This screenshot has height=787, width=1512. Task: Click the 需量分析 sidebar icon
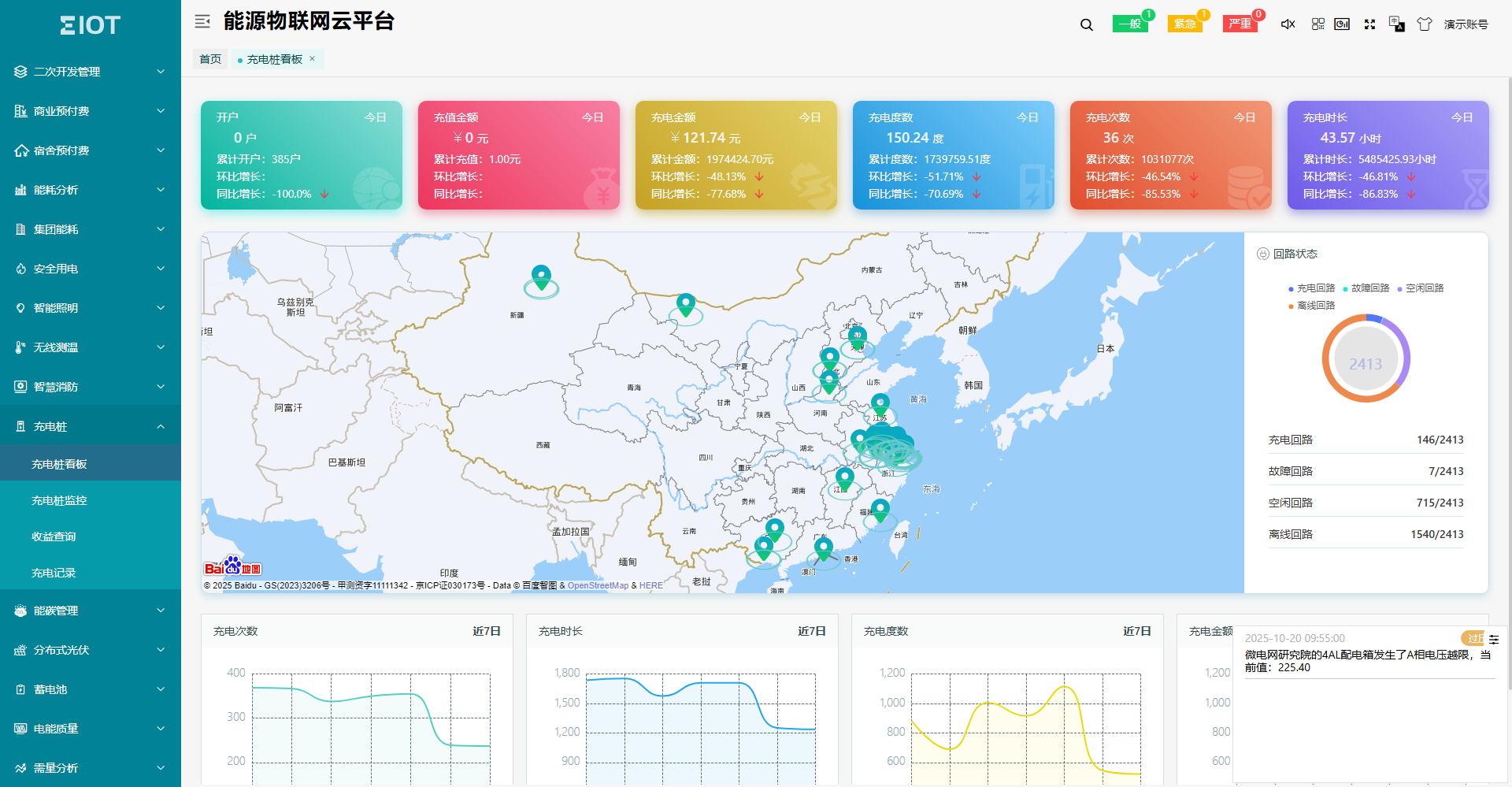point(20,768)
